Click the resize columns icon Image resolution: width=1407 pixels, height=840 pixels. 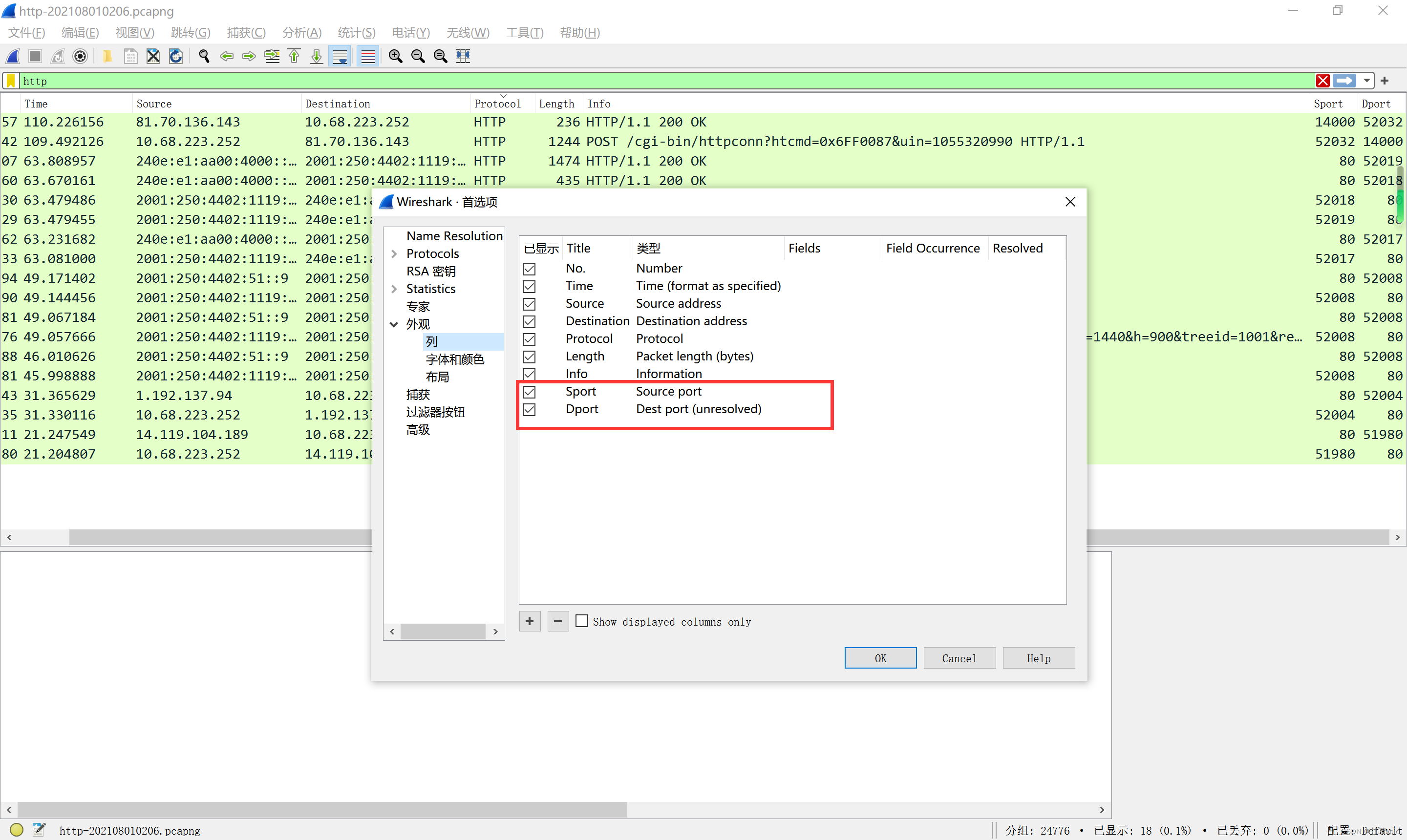pos(463,56)
